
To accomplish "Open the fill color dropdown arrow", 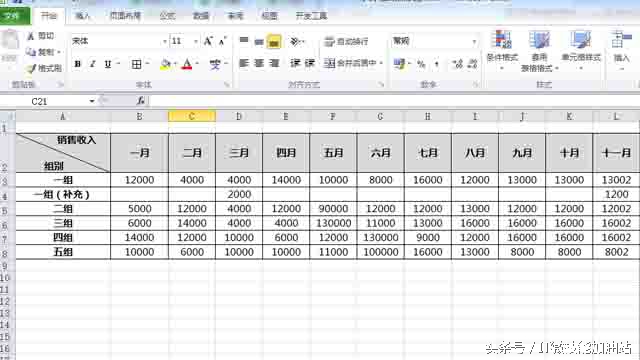I will tap(175, 64).
